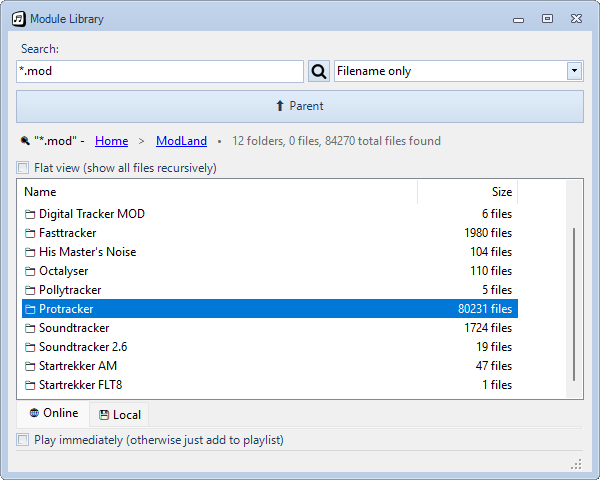Click the His Master's Noise folder icon

30,252
